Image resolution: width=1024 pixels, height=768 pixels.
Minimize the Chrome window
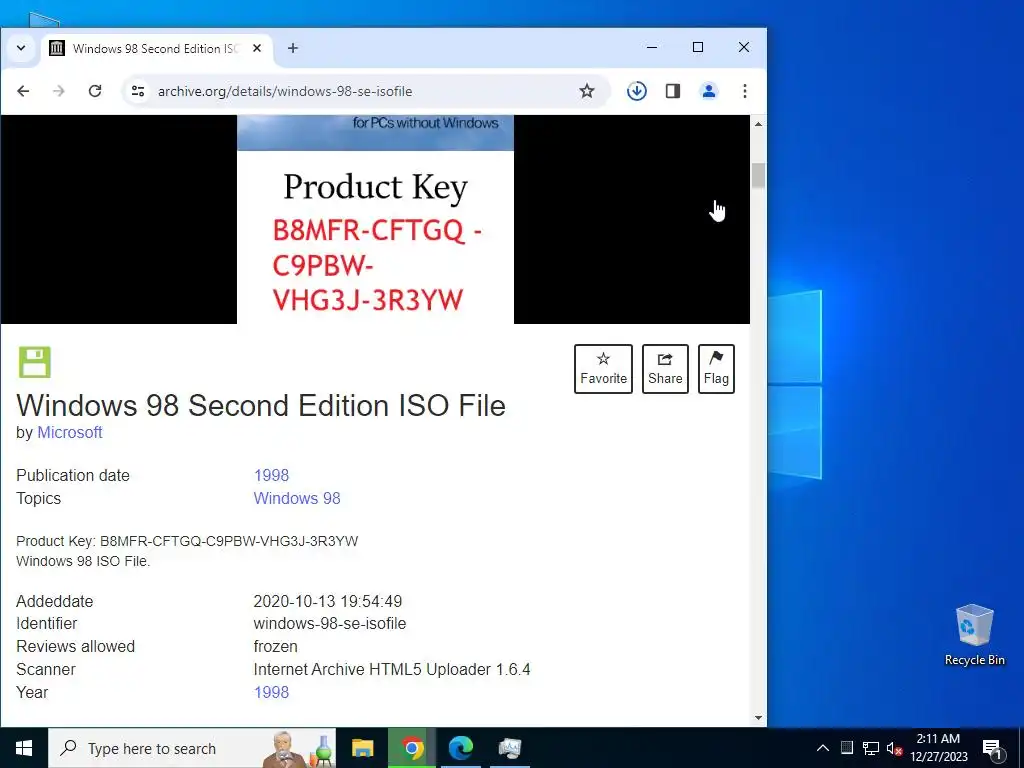652,47
